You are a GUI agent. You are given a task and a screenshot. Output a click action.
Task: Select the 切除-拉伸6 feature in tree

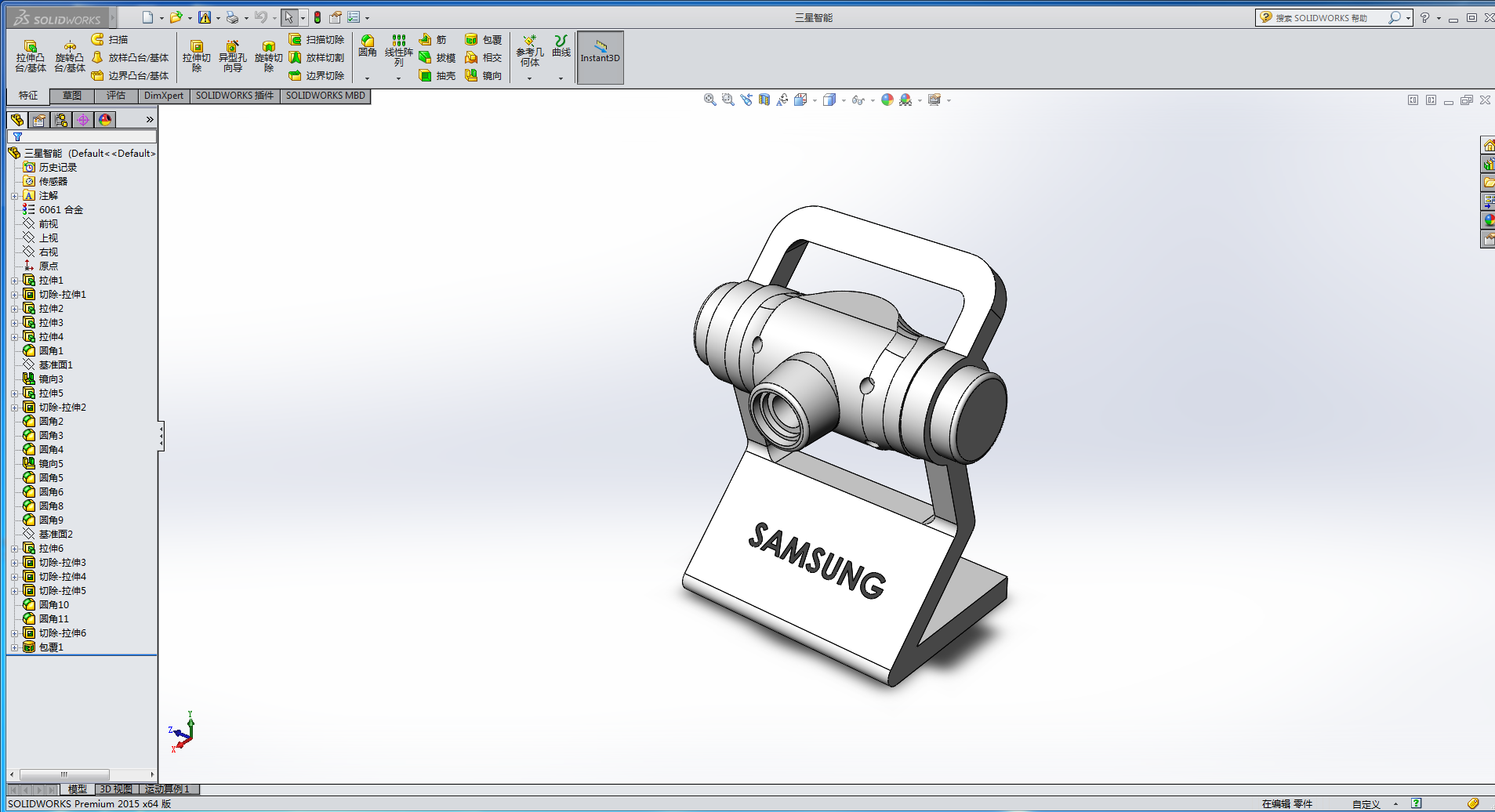pyautogui.click(x=63, y=633)
